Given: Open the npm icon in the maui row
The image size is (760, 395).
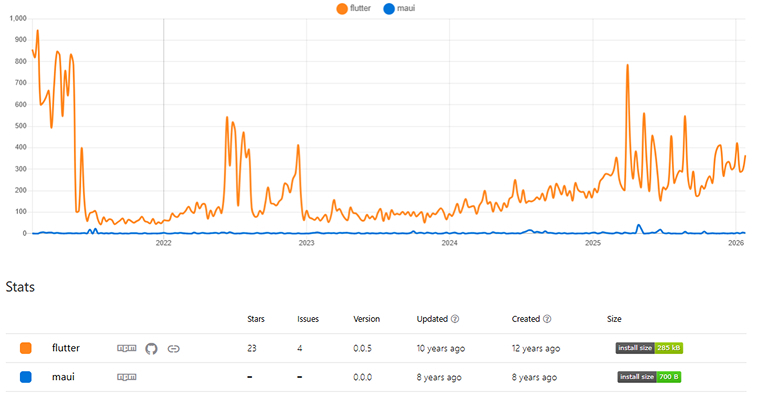Looking at the screenshot, I should 127,377.
